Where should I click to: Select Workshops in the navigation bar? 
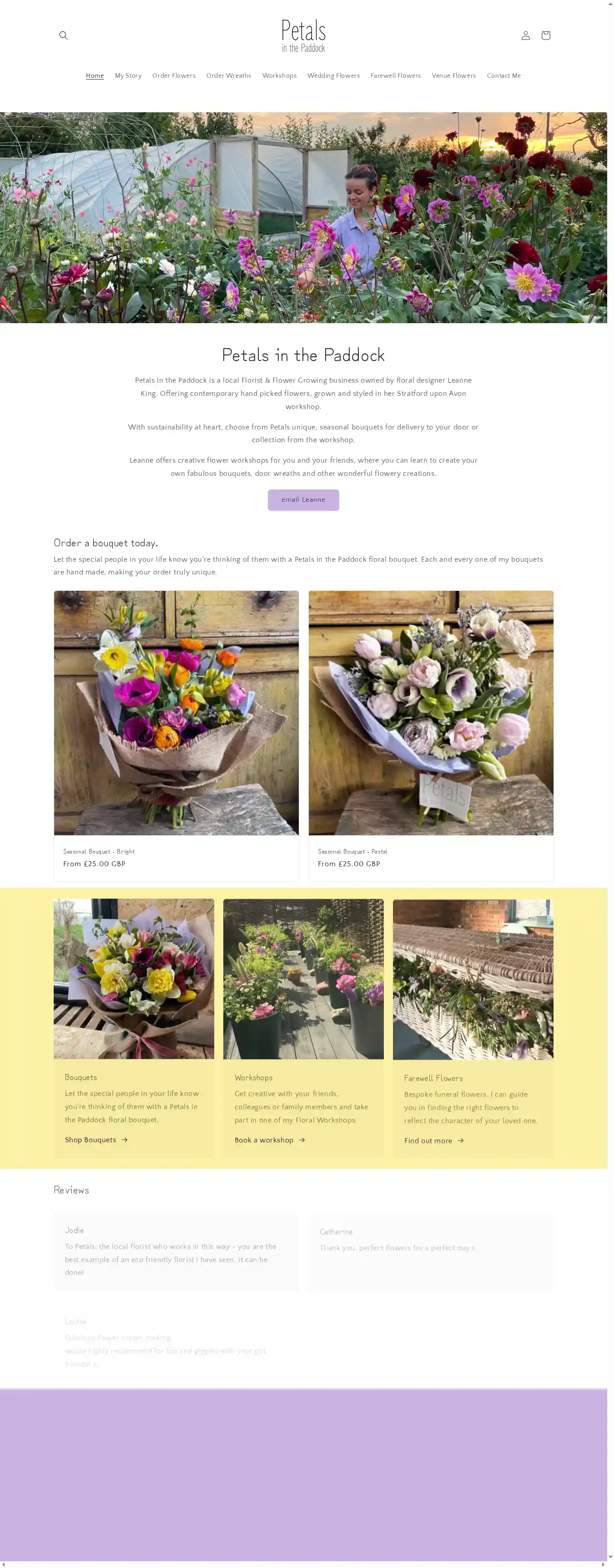coord(279,76)
